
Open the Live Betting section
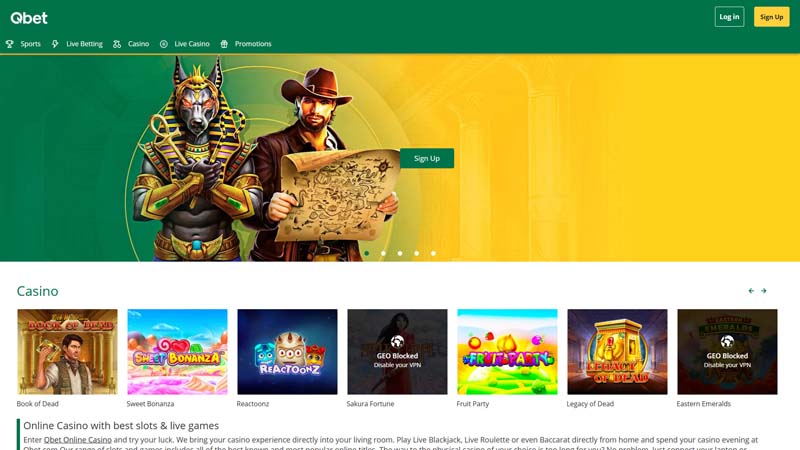[84, 44]
